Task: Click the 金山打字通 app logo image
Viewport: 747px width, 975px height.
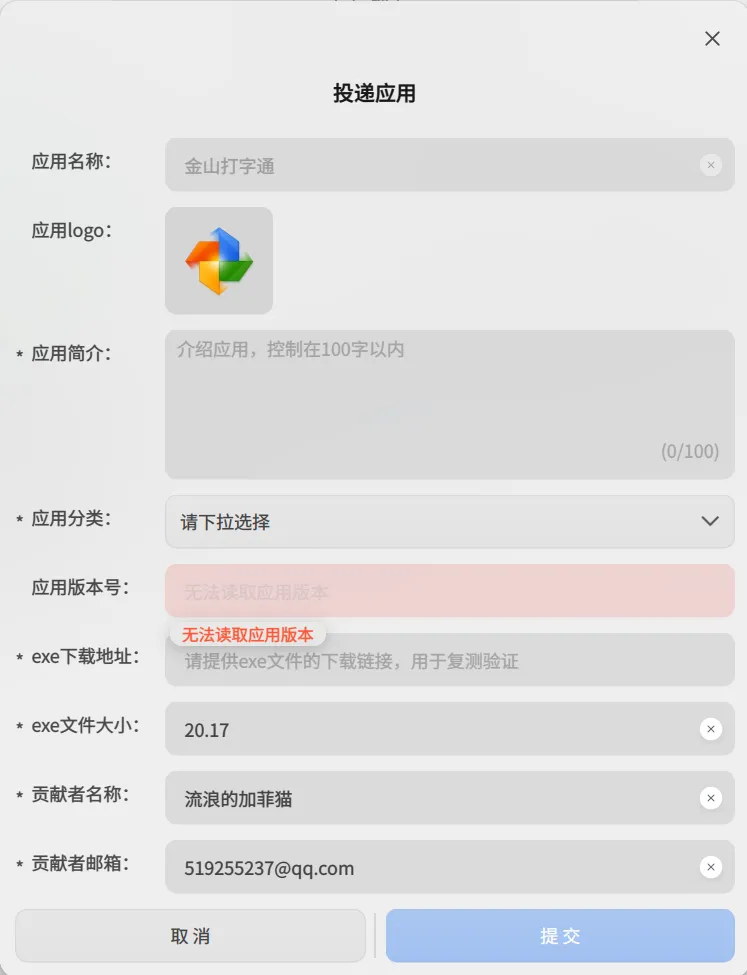Action: pos(218,260)
